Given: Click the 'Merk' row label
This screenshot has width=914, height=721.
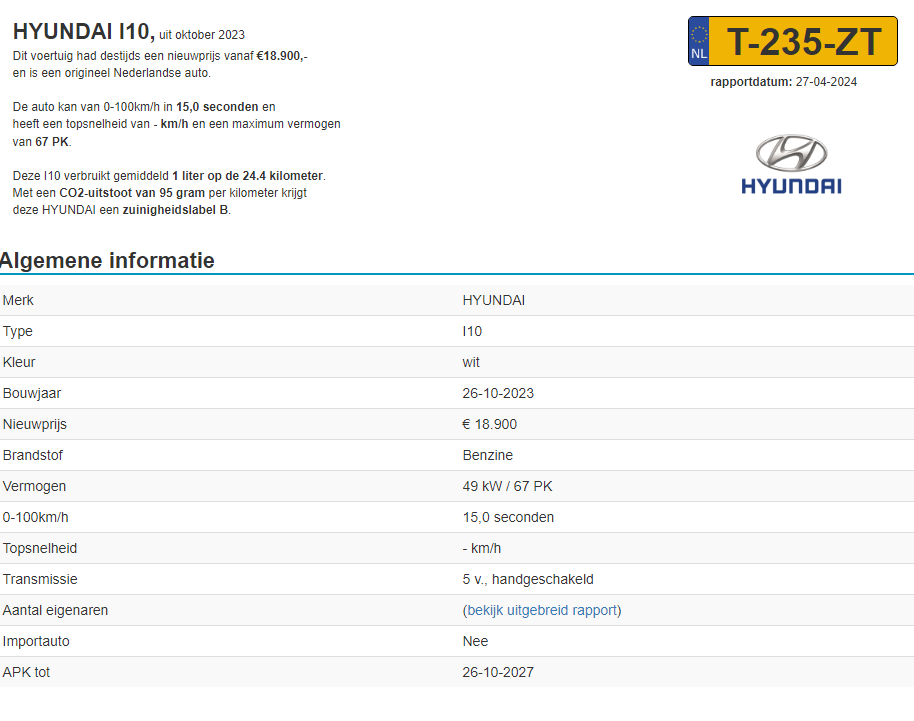Looking at the screenshot, I should 18,300.
